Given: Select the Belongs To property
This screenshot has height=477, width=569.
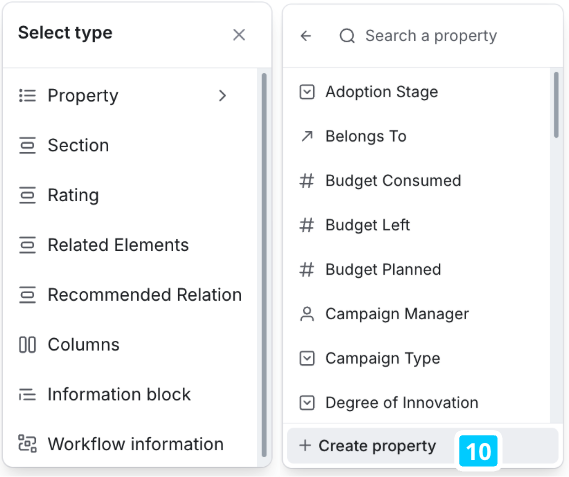Looking at the screenshot, I should (x=417, y=136).
